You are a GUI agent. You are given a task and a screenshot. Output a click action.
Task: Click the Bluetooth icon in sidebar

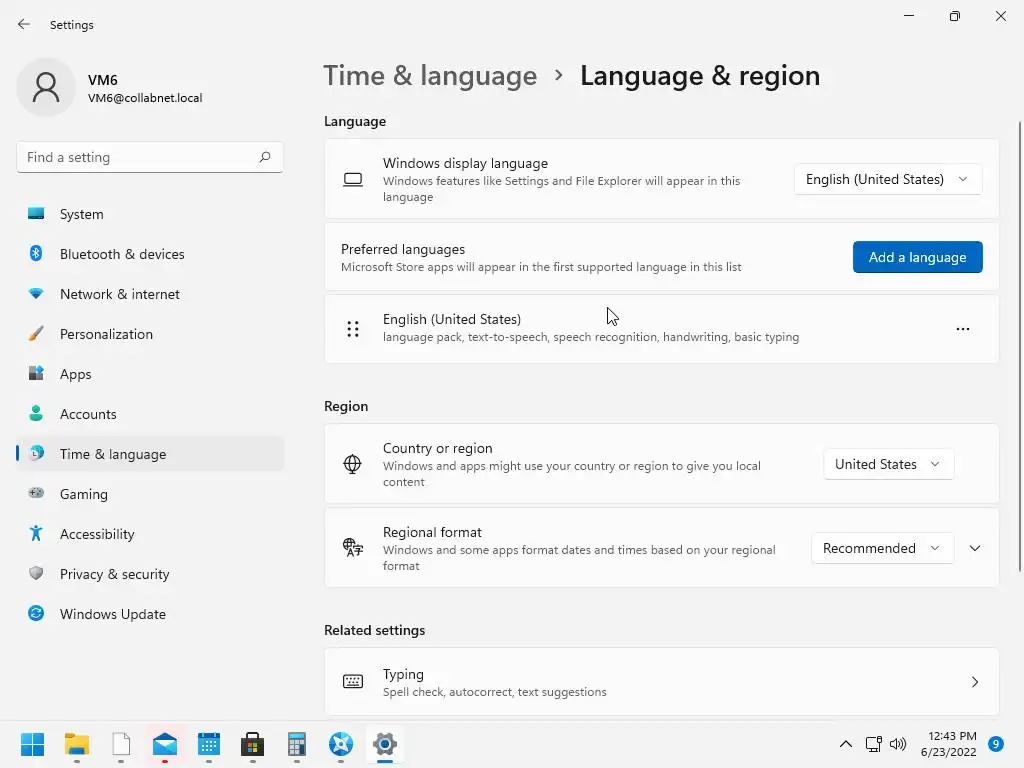(36, 253)
